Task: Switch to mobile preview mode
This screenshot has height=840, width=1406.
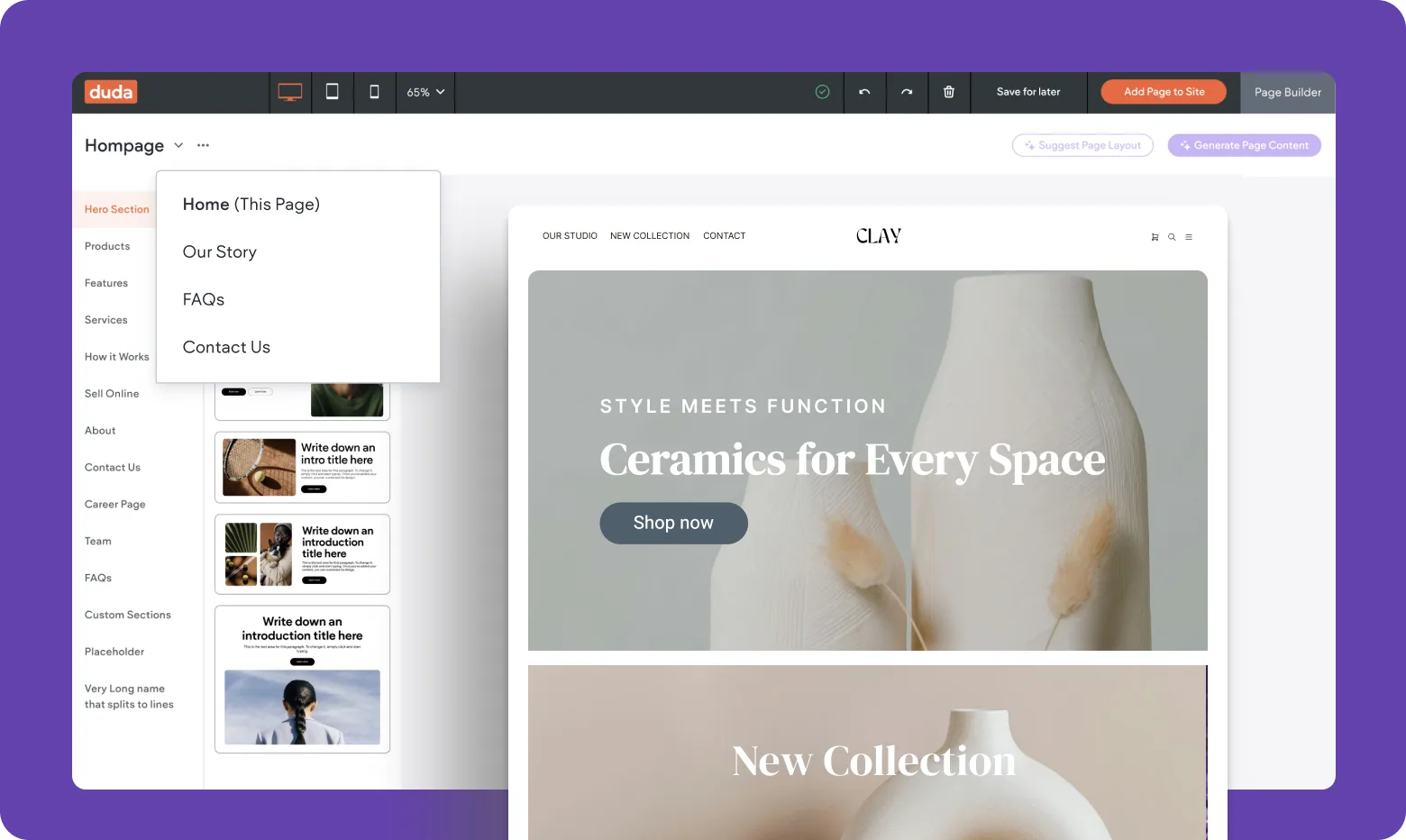Action: pos(374,92)
